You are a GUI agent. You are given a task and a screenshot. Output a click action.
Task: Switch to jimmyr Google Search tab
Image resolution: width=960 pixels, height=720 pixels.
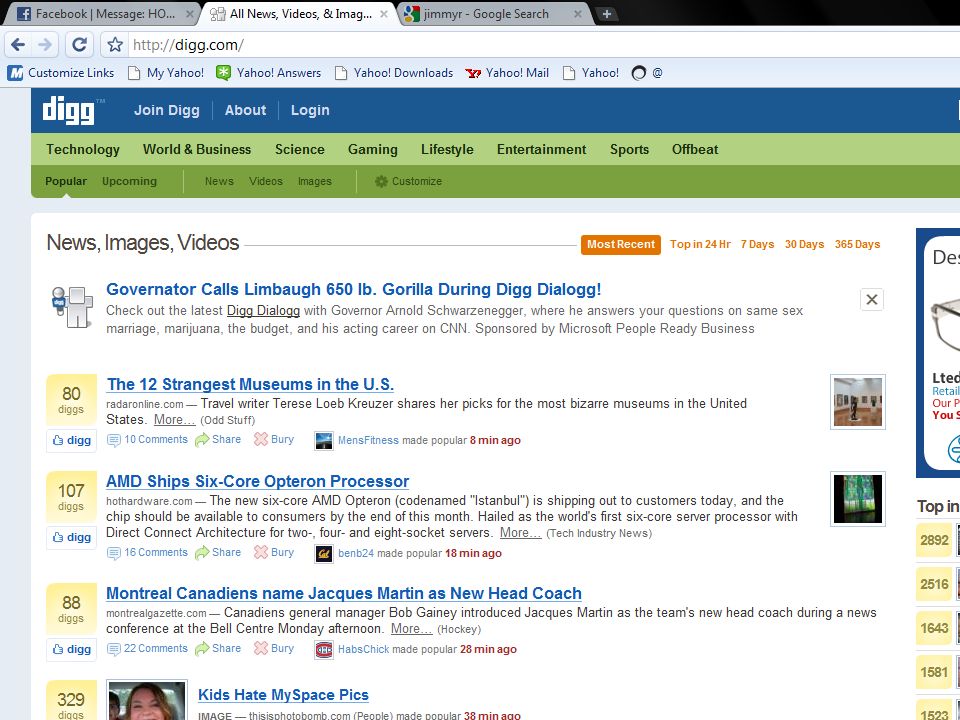click(495, 13)
